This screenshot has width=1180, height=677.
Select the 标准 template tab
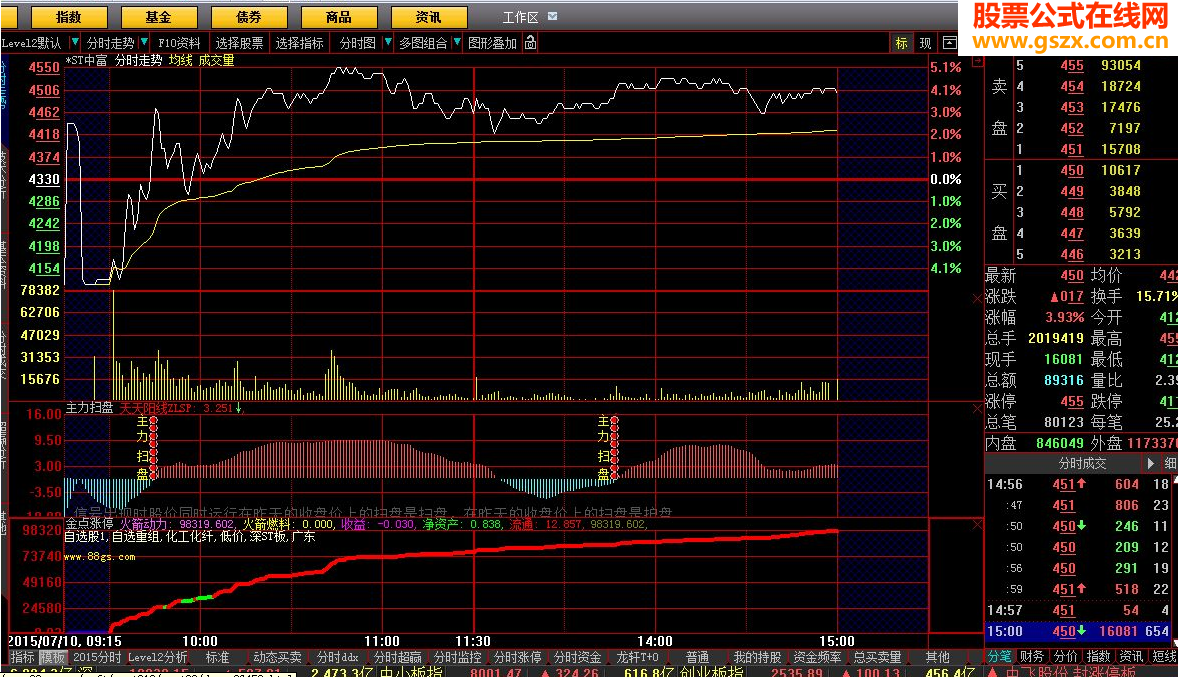pos(217,657)
